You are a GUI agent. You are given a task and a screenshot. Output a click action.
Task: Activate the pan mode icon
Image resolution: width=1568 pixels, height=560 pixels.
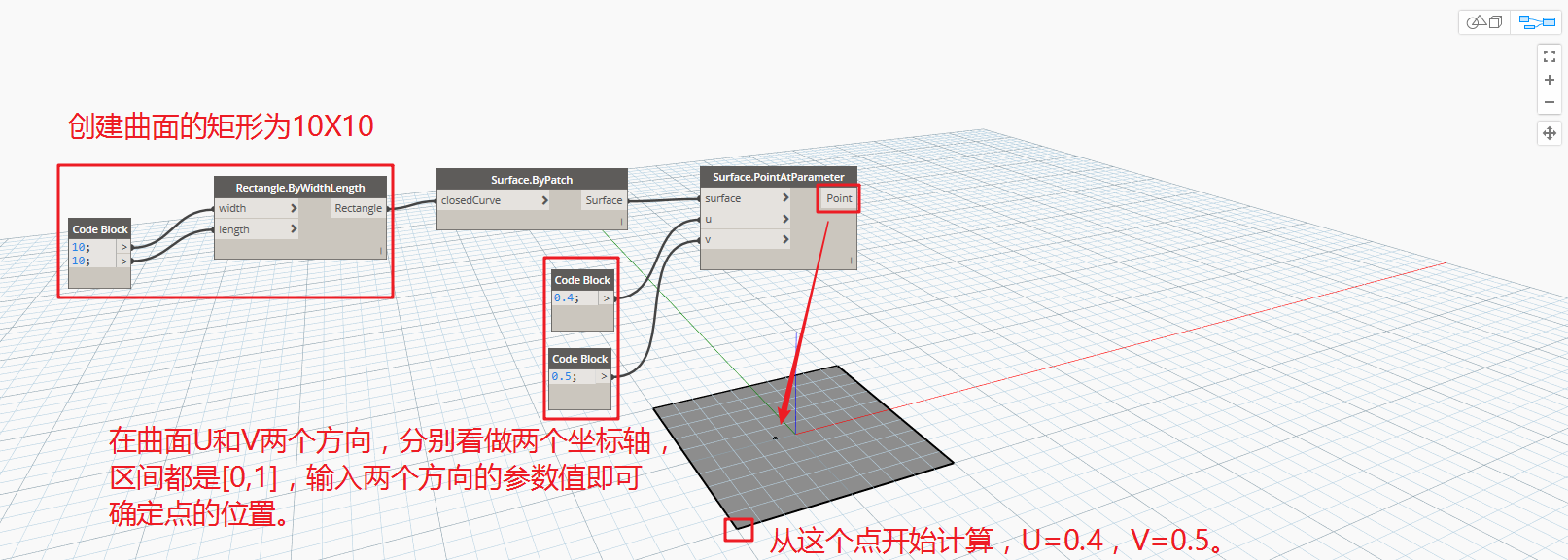1550,133
